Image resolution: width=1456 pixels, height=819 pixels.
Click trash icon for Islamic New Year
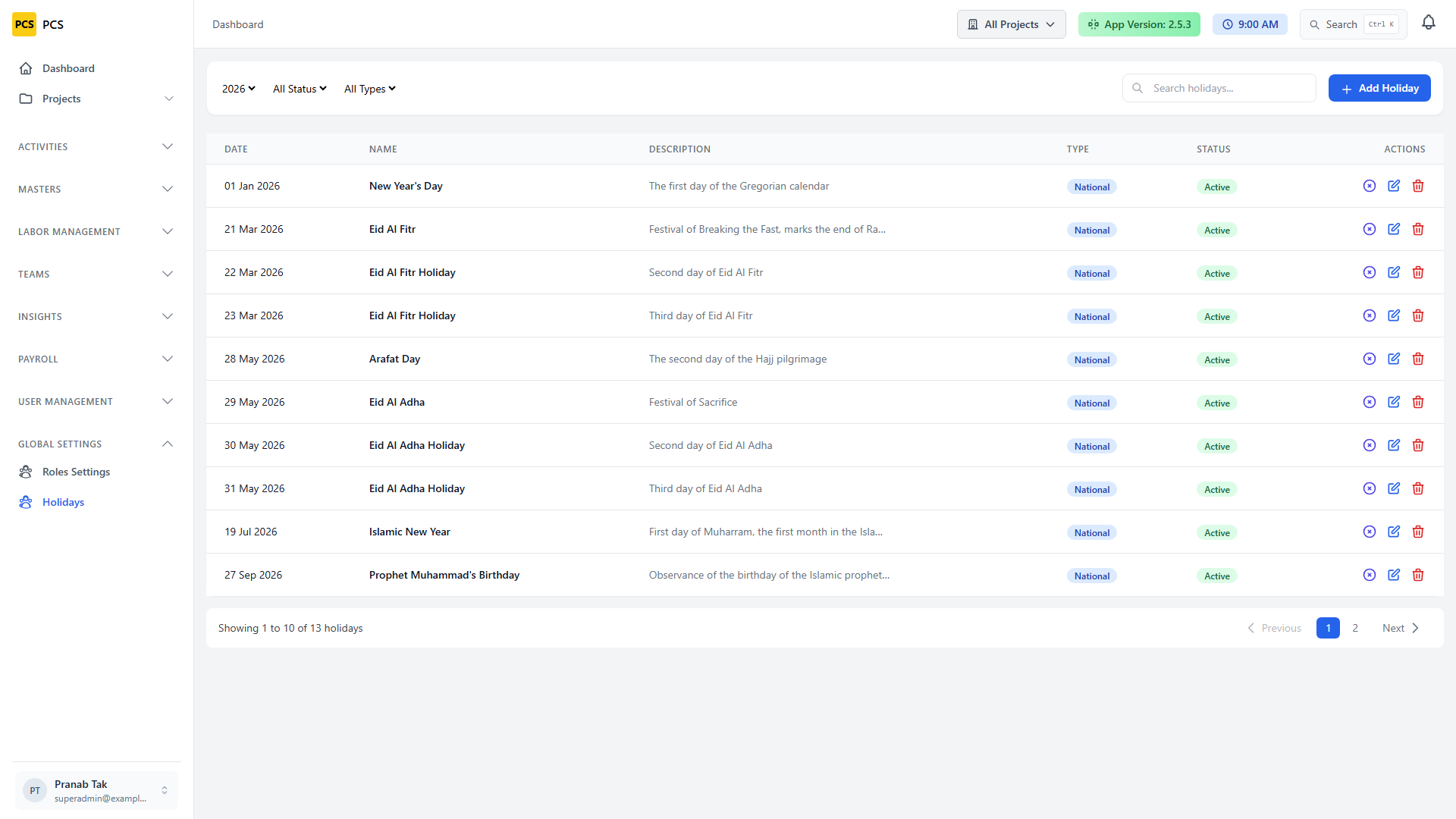pos(1418,532)
